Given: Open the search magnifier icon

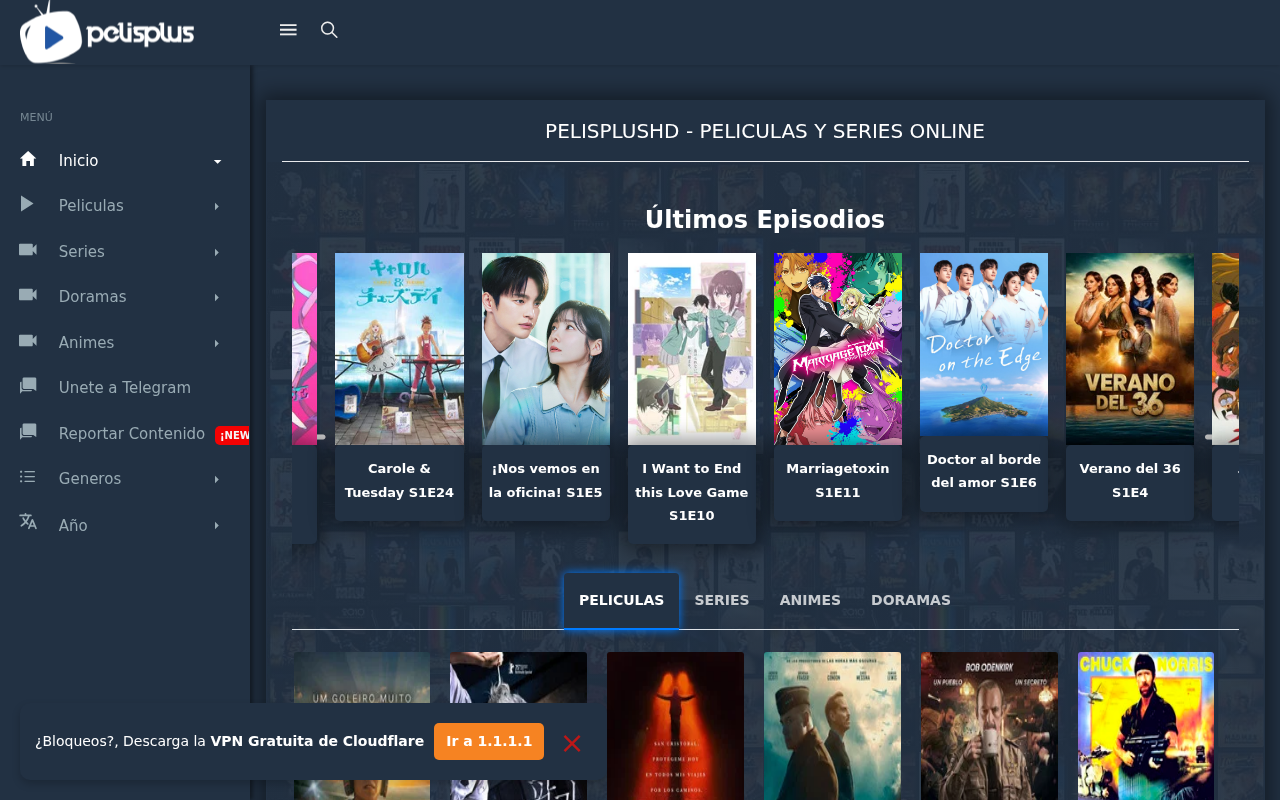Looking at the screenshot, I should pos(329,30).
